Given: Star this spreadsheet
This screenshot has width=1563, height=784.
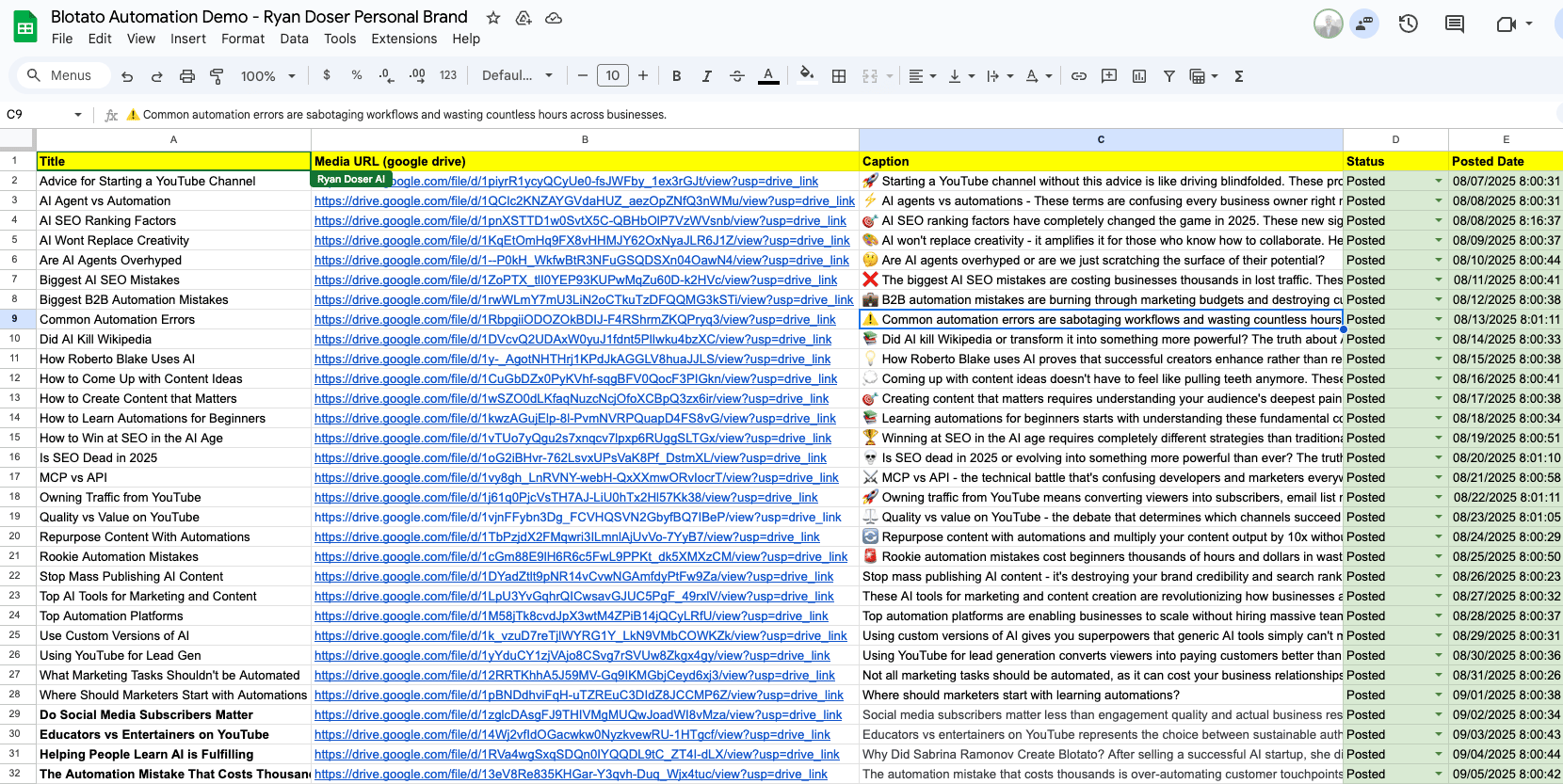Looking at the screenshot, I should pos(493,18).
